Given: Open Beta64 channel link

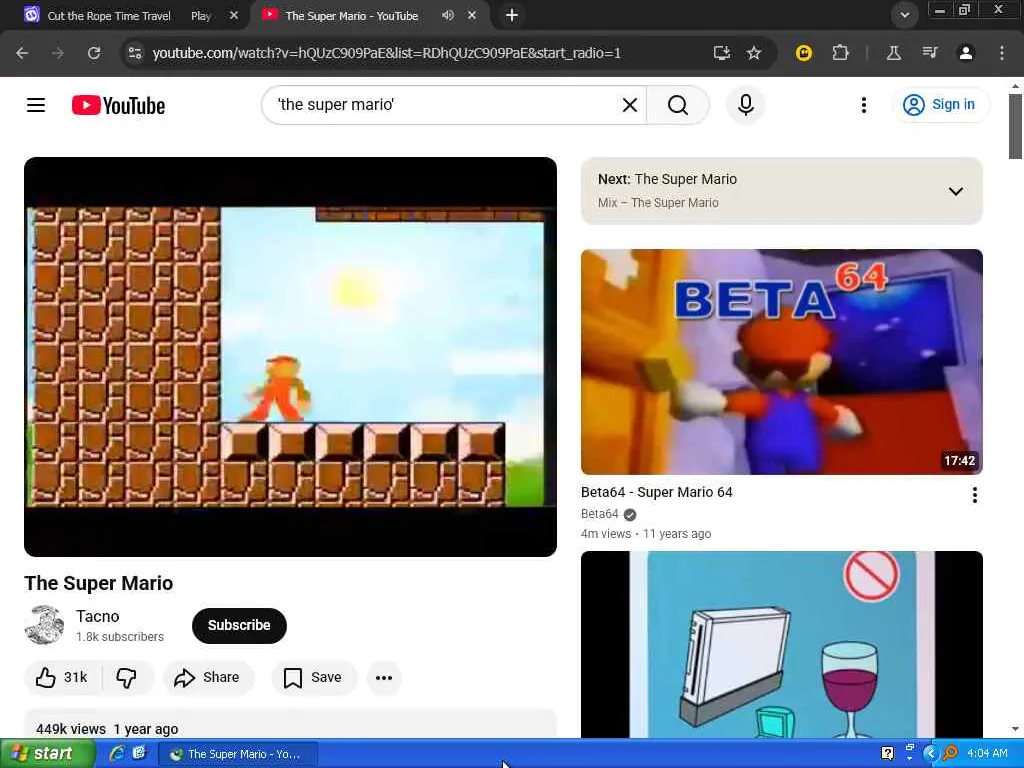Looking at the screenshot, I should tap(600, 514).
